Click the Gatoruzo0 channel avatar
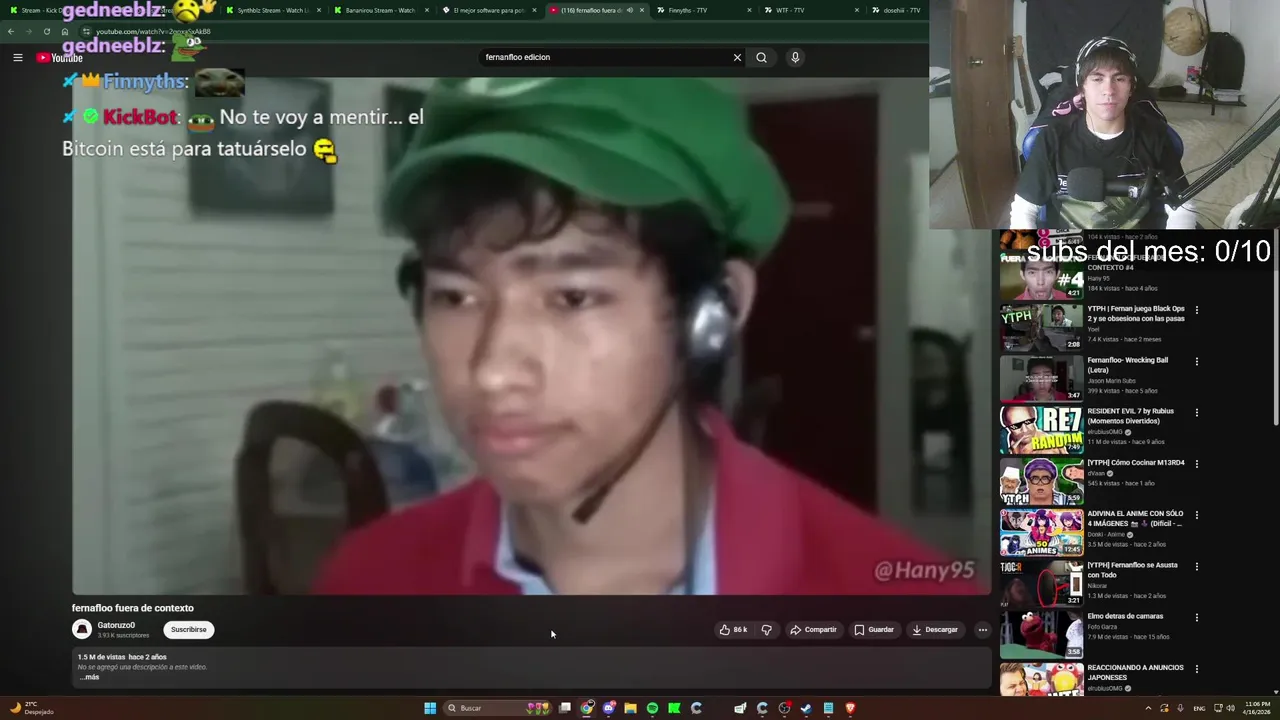The image size is (1280, 720). point(82,629)
